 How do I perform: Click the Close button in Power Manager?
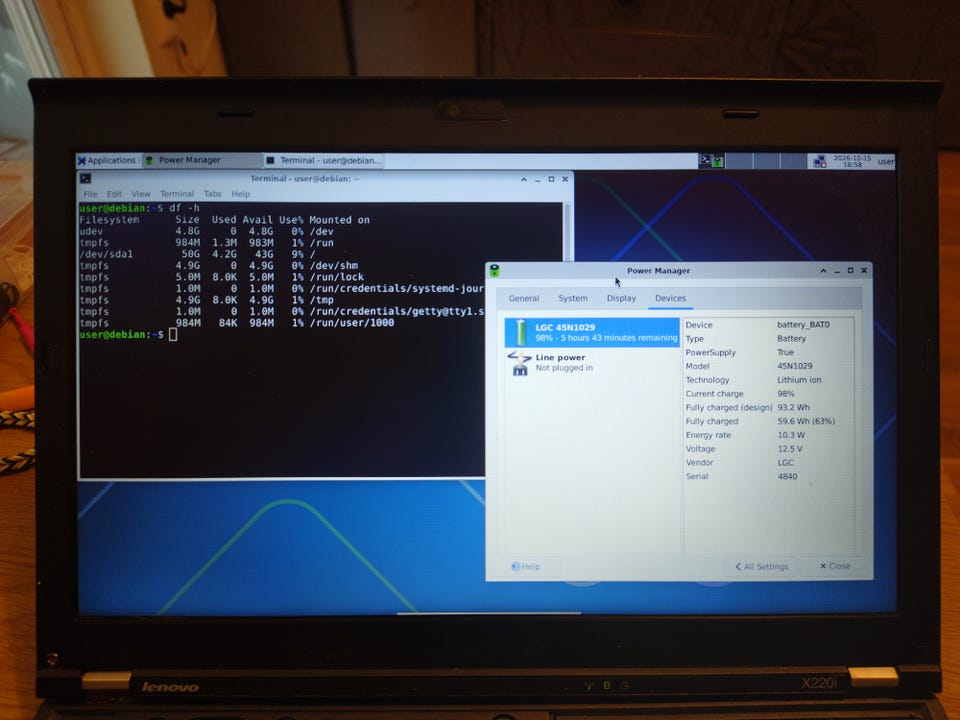click(x=835, y=566)
